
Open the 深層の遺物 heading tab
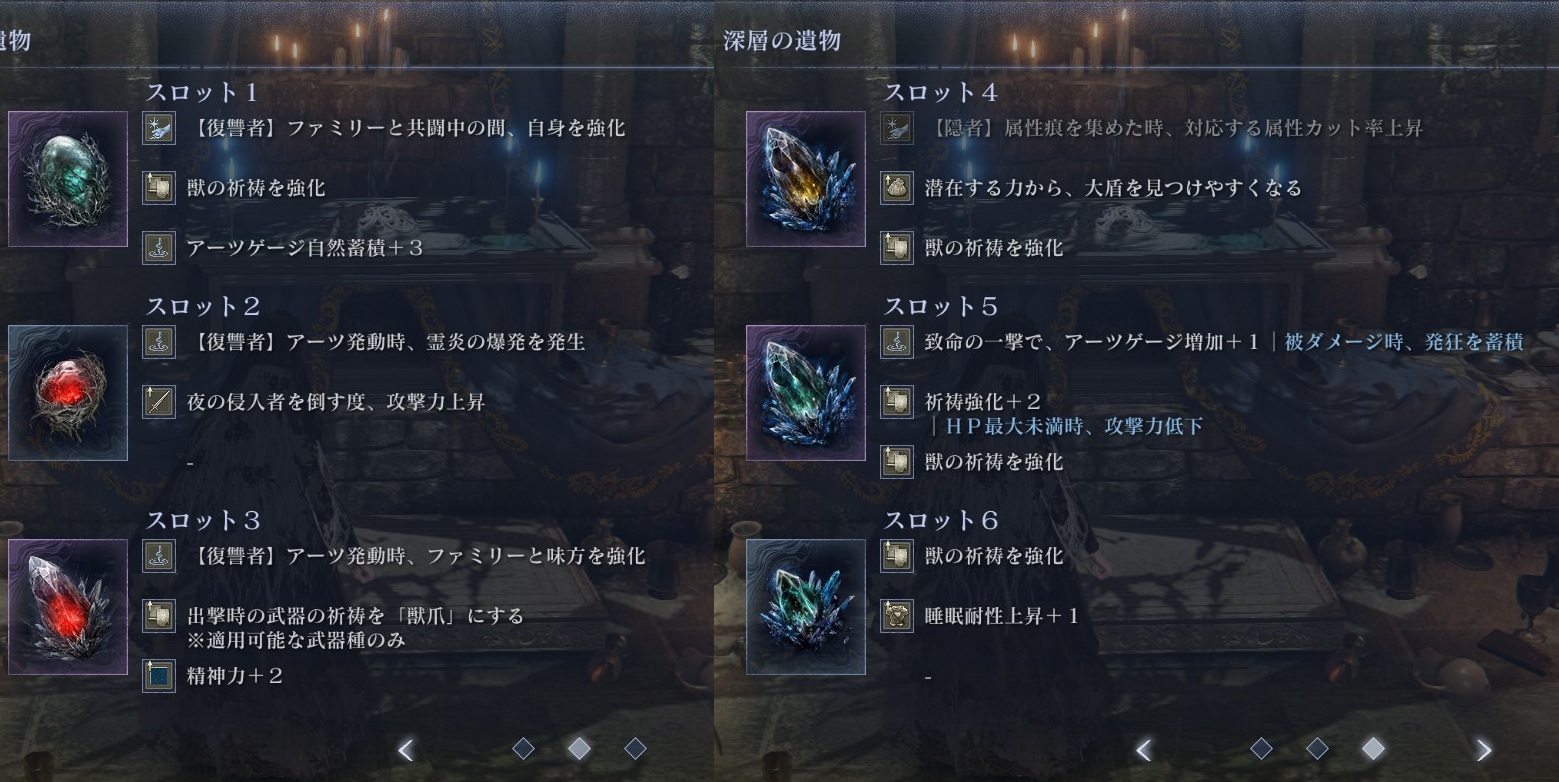tap(782, 41)
